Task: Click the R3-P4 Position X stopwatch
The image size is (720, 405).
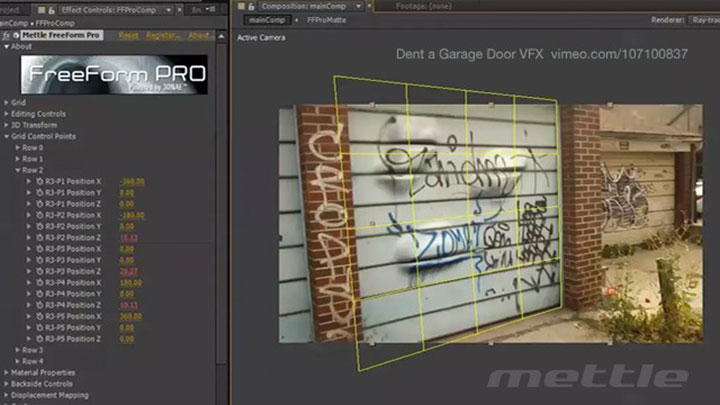Action: [x=39, y=283]
